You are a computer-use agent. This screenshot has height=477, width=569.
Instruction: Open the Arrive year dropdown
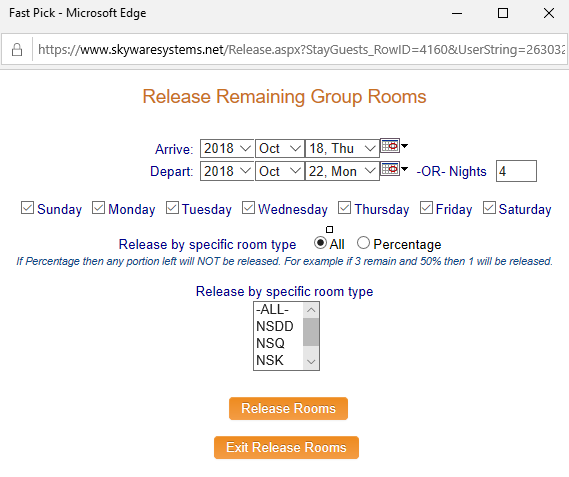pos(227,148)
